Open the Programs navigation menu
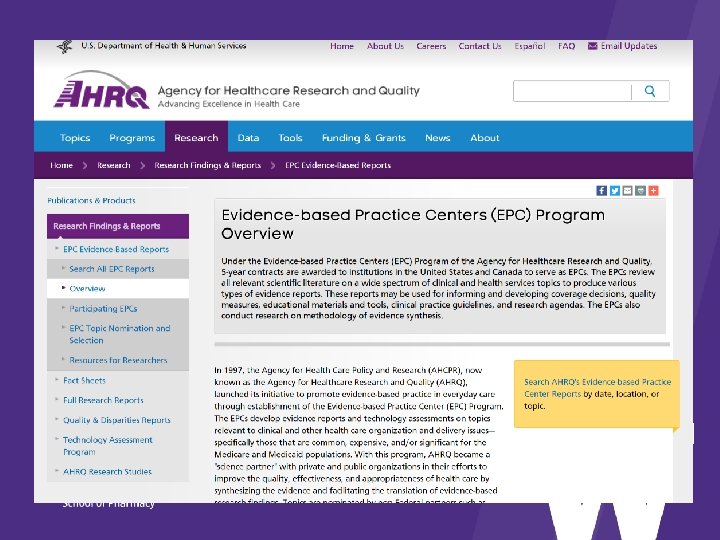720x540 pixels. [132, 138]
